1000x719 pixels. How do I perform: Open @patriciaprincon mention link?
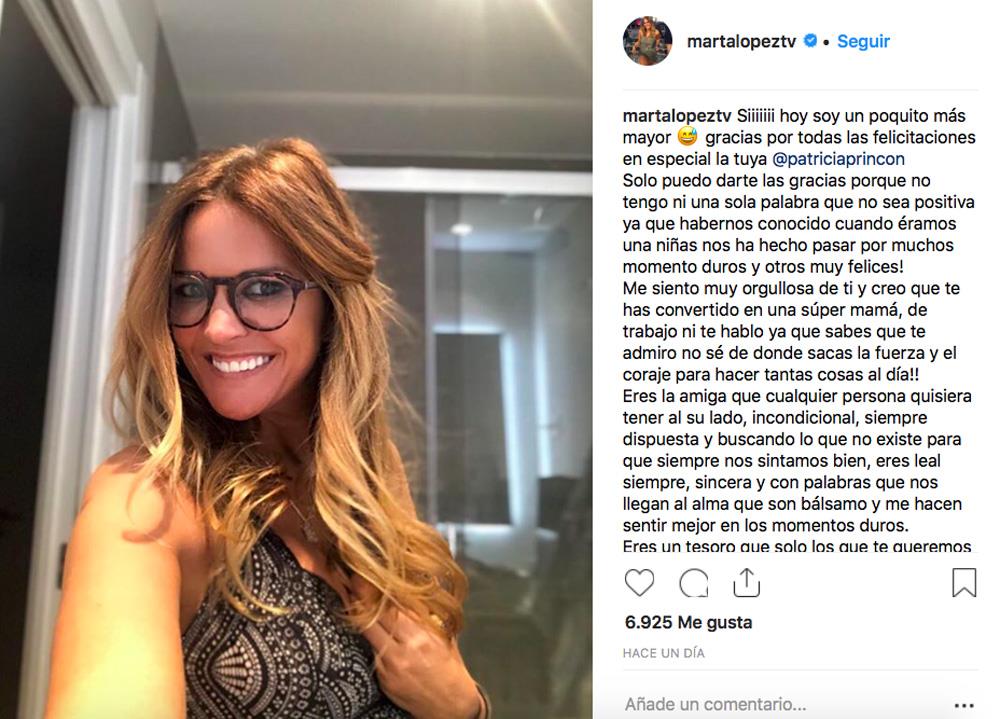point(838,159)
